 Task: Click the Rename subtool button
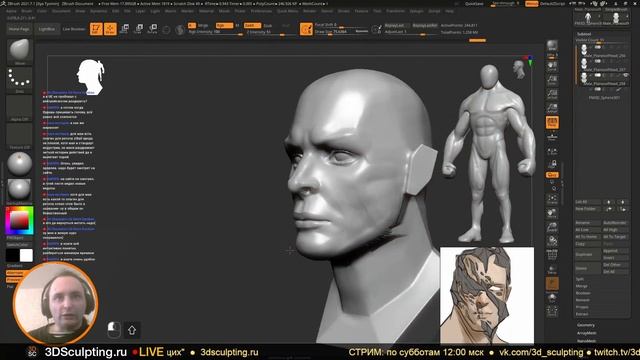(x=587, y=223)
